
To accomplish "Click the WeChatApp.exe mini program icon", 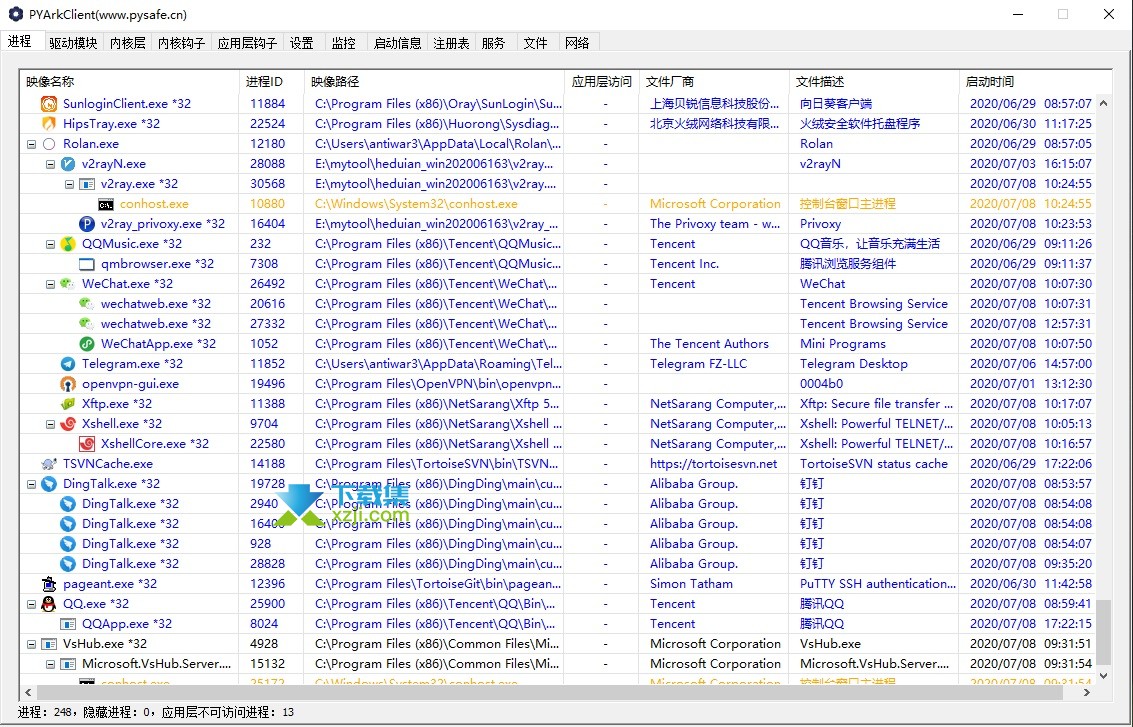I will (x=87, y=344).
